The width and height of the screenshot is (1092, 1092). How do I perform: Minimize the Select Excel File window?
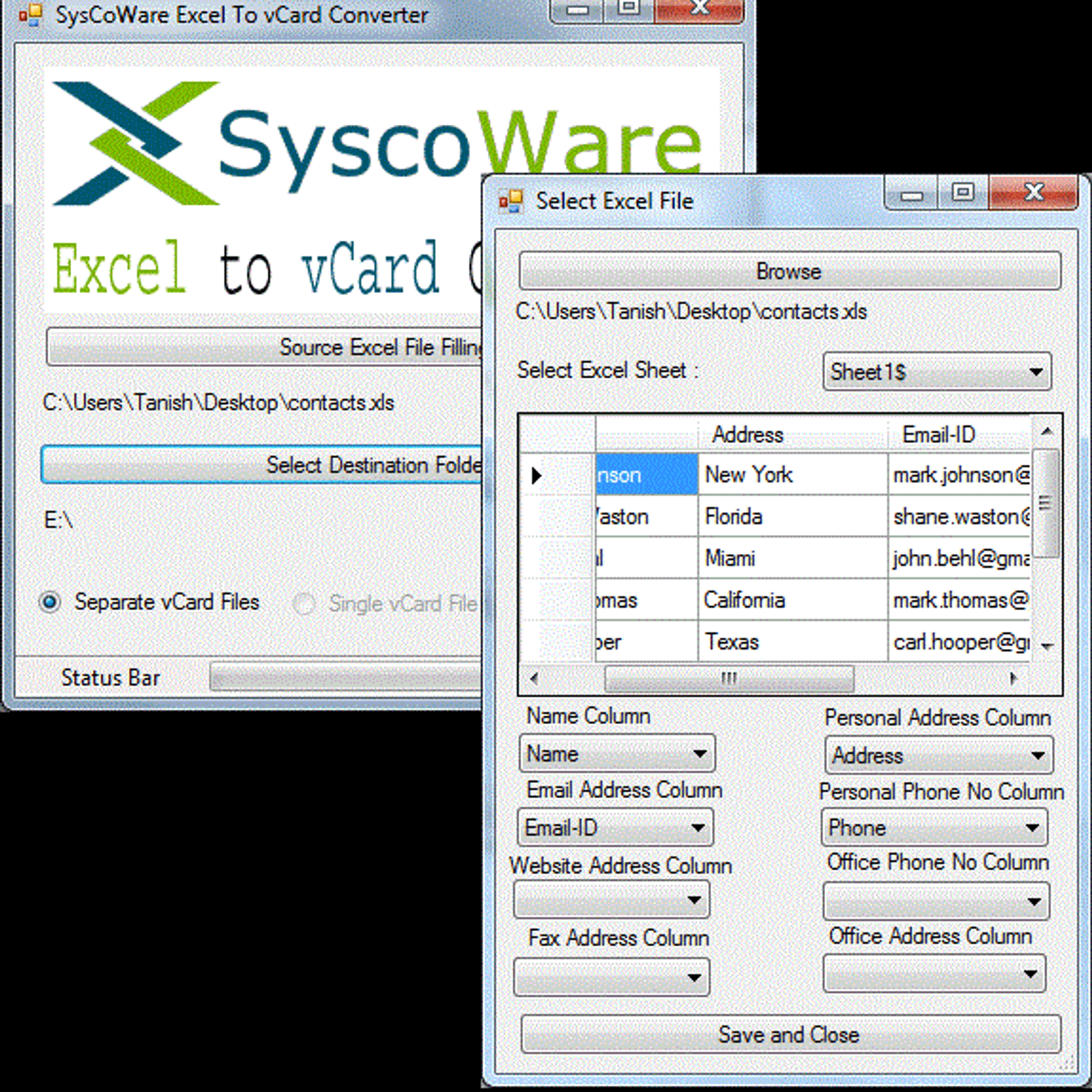click(x=910, y=194)
